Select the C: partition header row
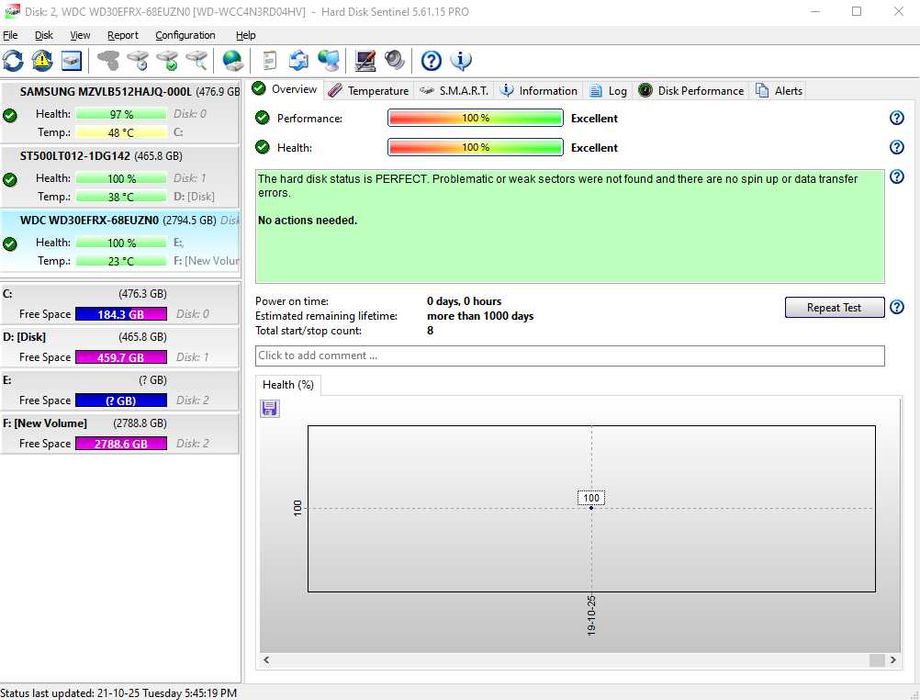Screen dimensions: 920x700 pyautogui.click(x=120, y=294)
